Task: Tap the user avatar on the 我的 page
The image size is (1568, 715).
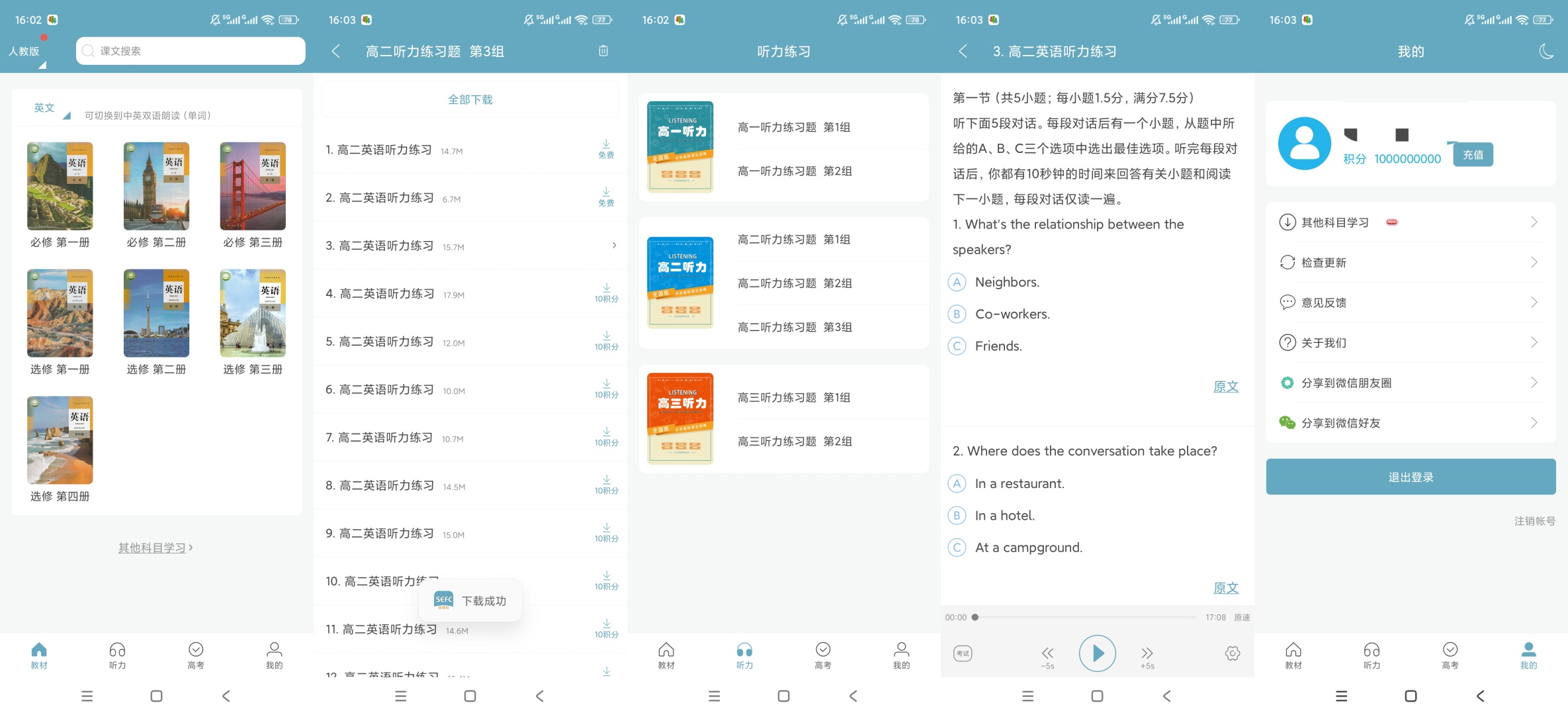Action: (1304, 143)
